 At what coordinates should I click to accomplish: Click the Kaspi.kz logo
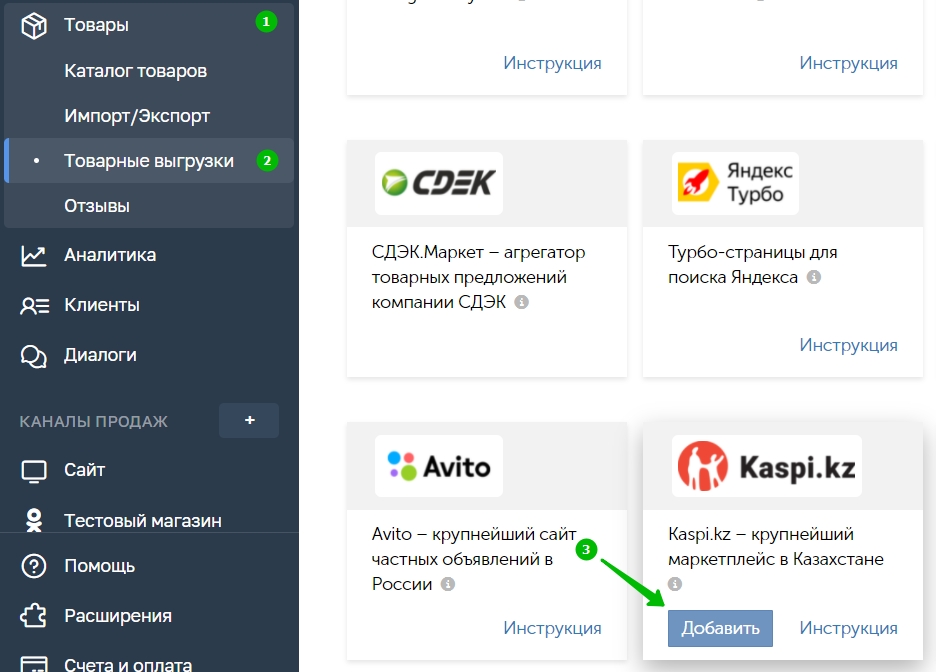coord(767,466)
